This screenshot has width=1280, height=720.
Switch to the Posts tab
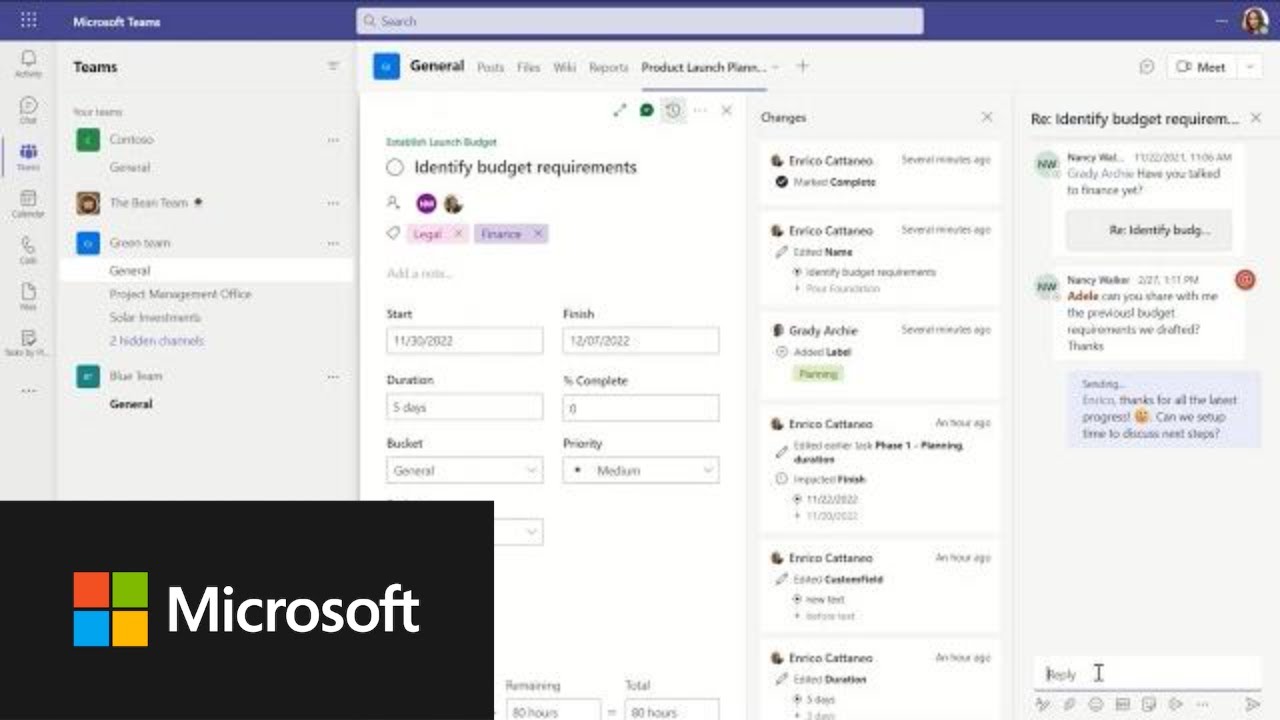point(490,67)
